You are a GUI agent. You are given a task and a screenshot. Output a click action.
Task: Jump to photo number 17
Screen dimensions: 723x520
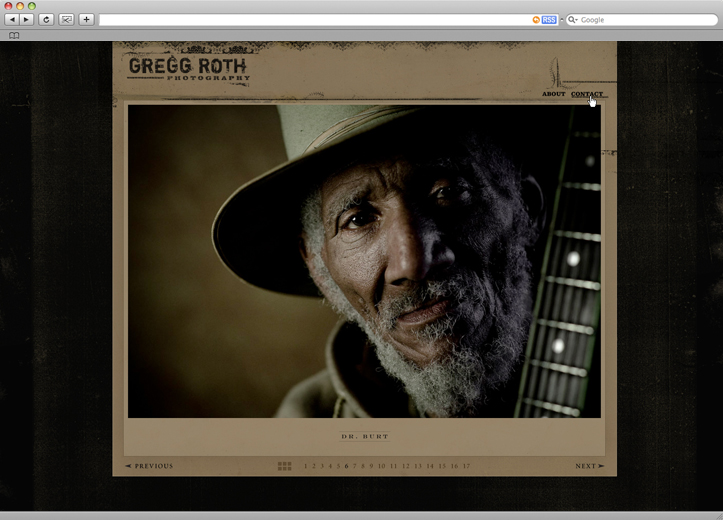467,466
